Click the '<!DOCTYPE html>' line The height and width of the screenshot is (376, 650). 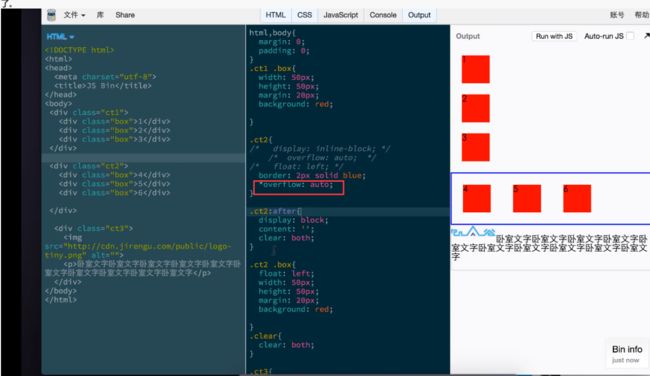79,50
